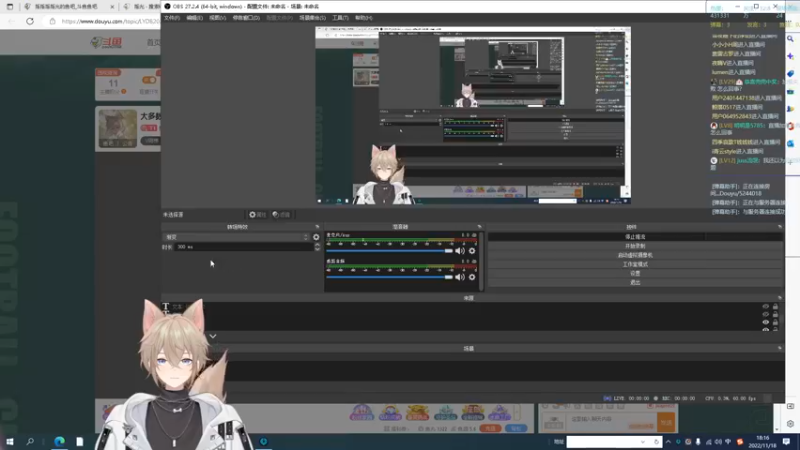
Task: Open Windows taskbar search
Action: coord(30,441)
